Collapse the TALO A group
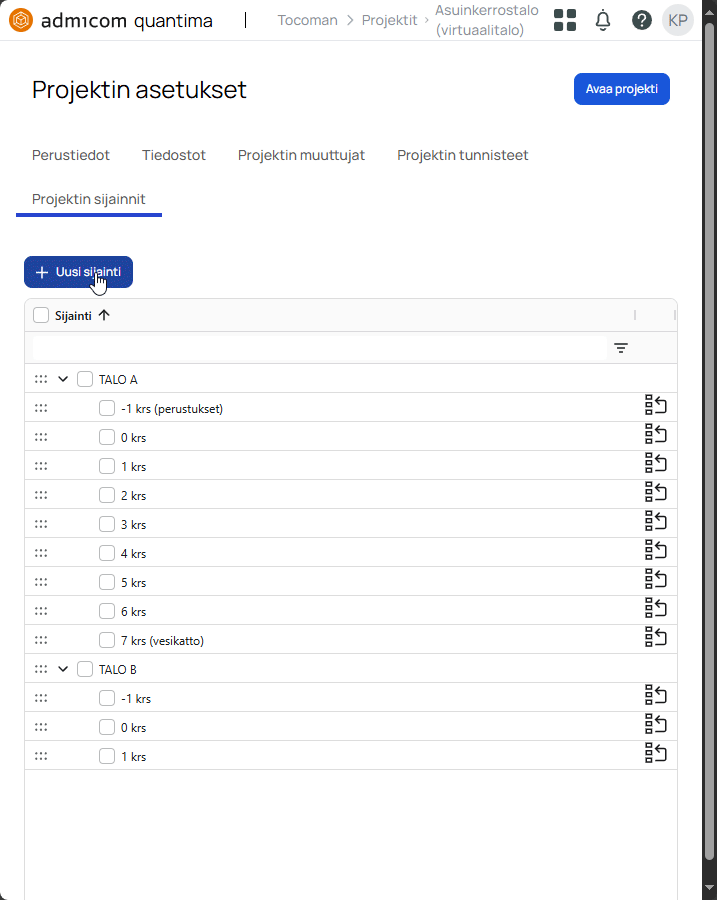This screenshot has height=900, width=717. (x=63, y=379)
